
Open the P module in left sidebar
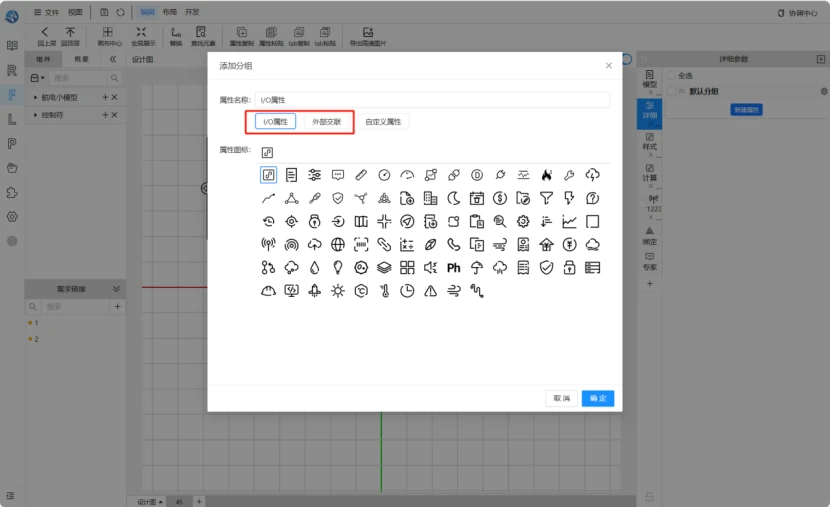click(12, 143)
